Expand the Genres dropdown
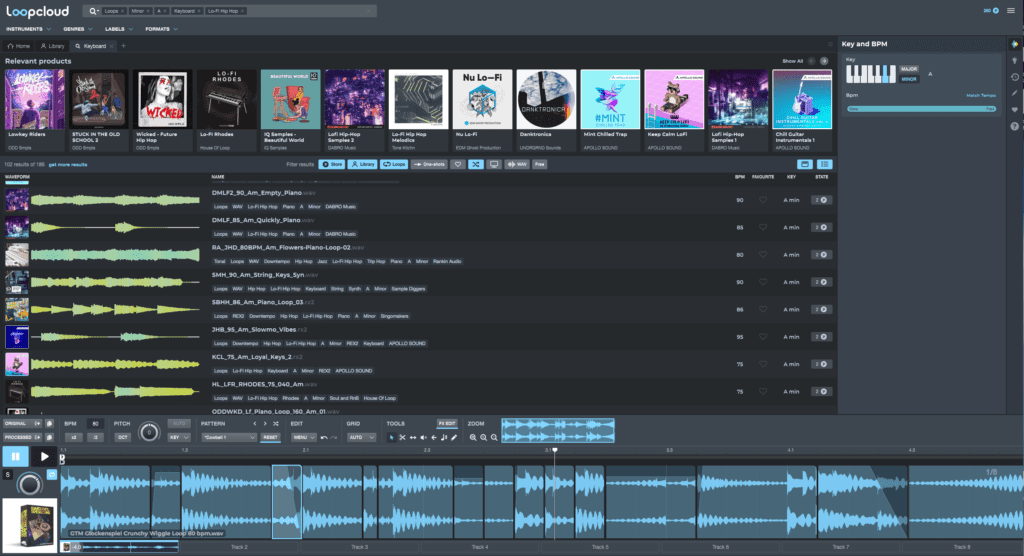 (x=78, y=29)
